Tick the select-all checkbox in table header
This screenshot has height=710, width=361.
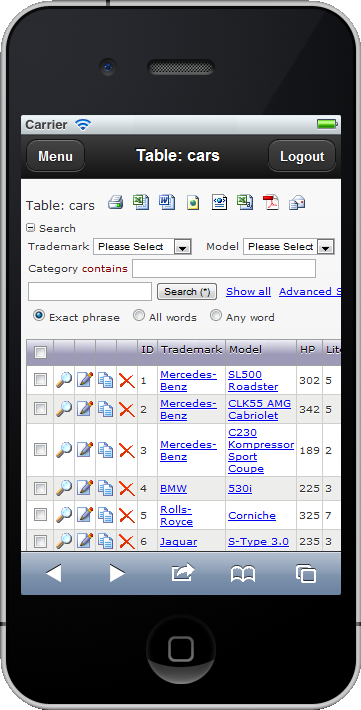pos(40,352)
